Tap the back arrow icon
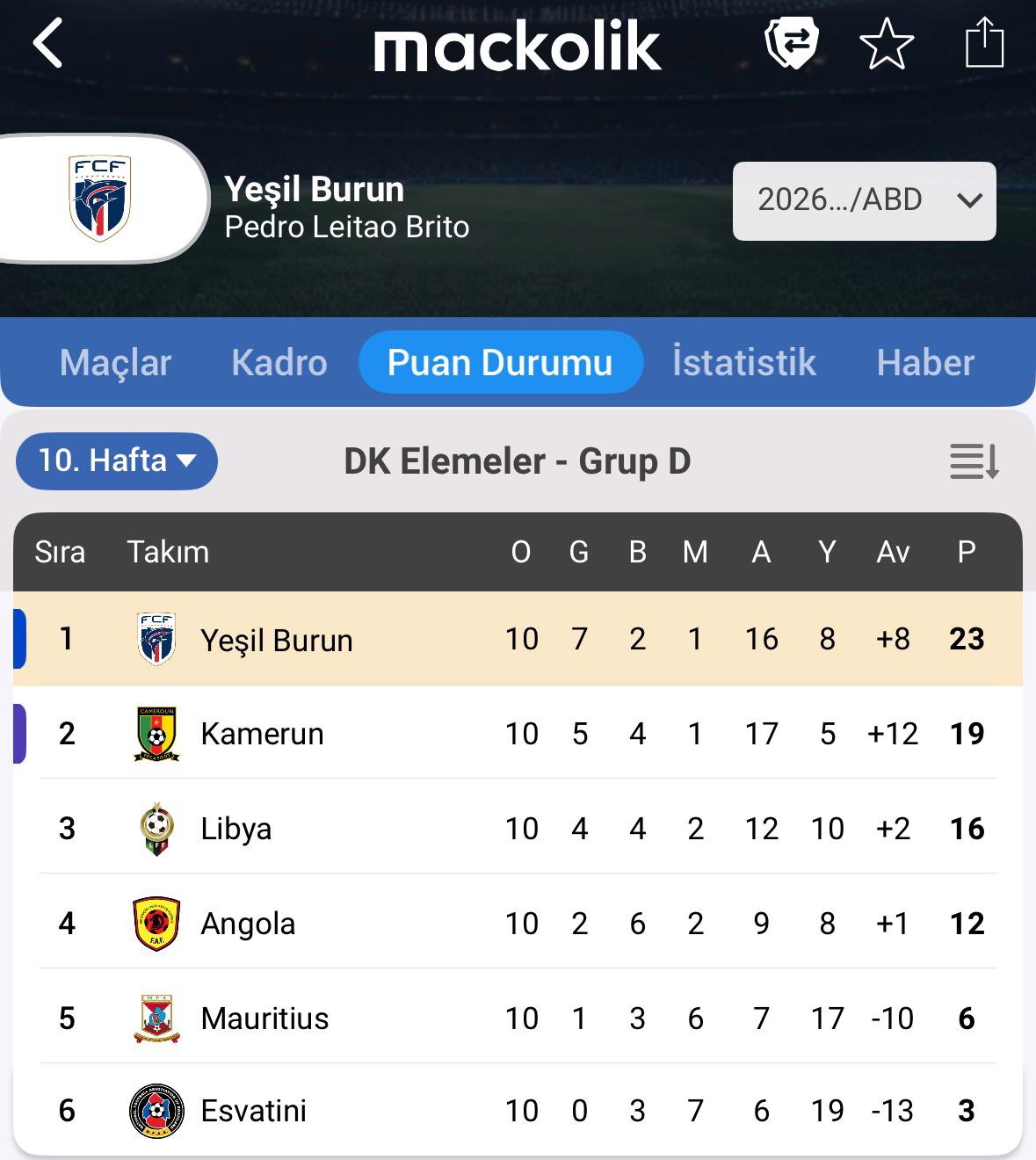The image size is (1036, 1160). click(x=48, y=43)
